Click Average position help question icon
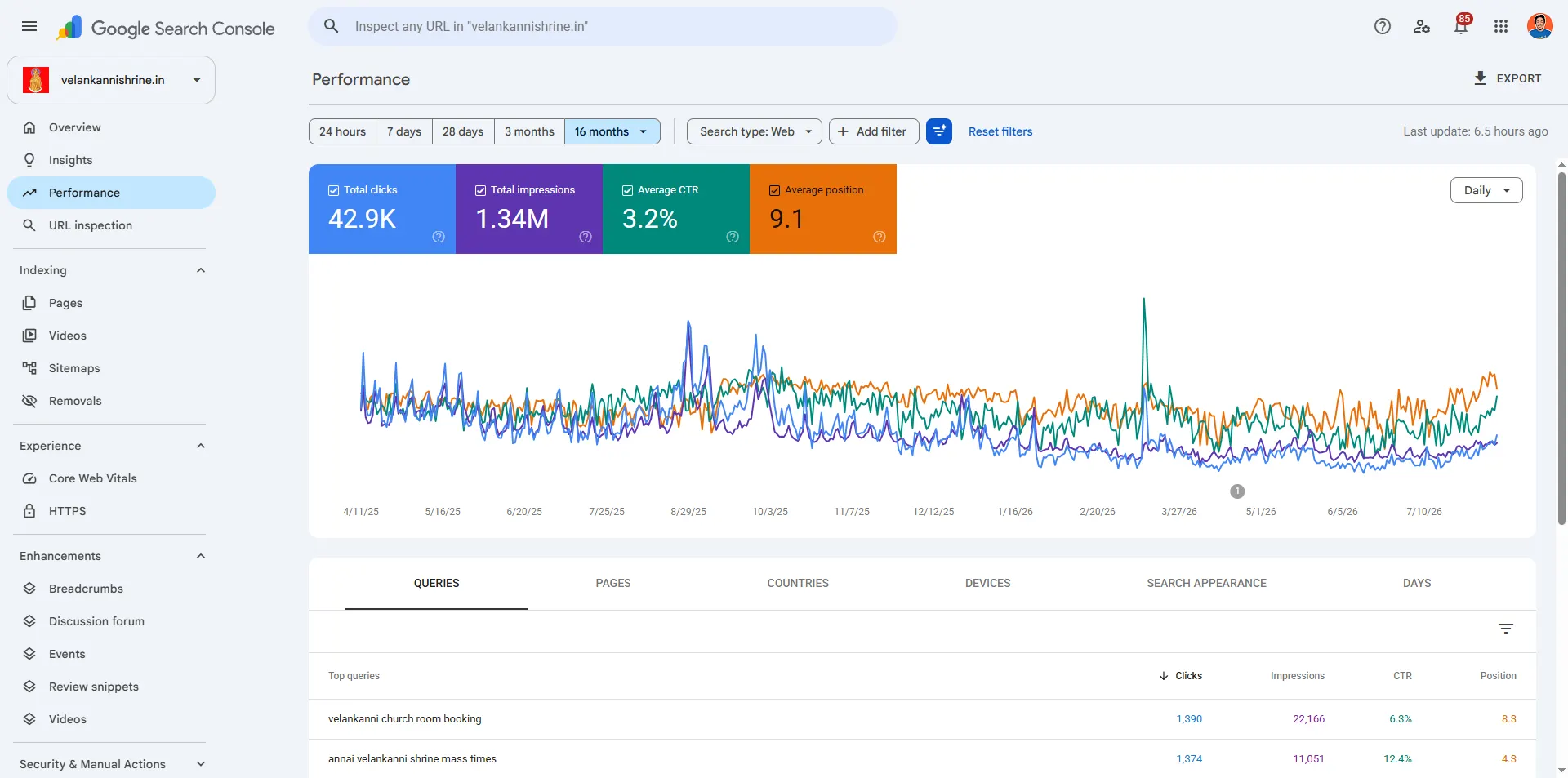Image resolution: width=1568 pixels, height=778 pixels. click(x=880, y=237)
